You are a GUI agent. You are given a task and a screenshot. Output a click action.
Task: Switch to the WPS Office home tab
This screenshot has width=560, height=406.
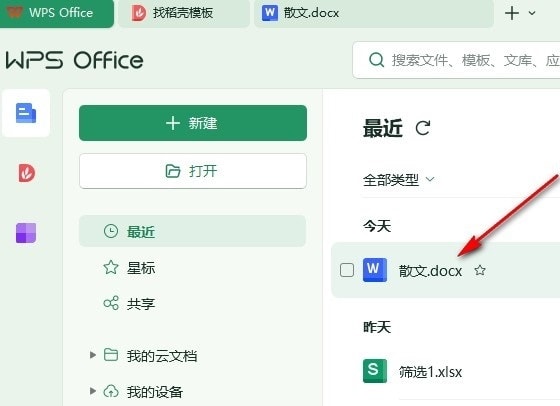(x=57, y=13)
